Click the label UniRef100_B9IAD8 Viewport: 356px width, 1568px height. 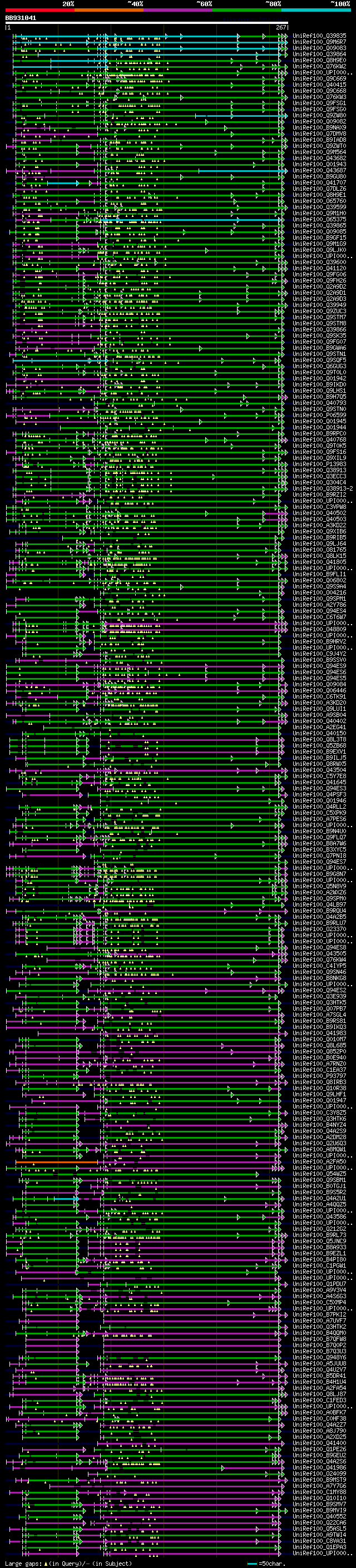(319, 140)
